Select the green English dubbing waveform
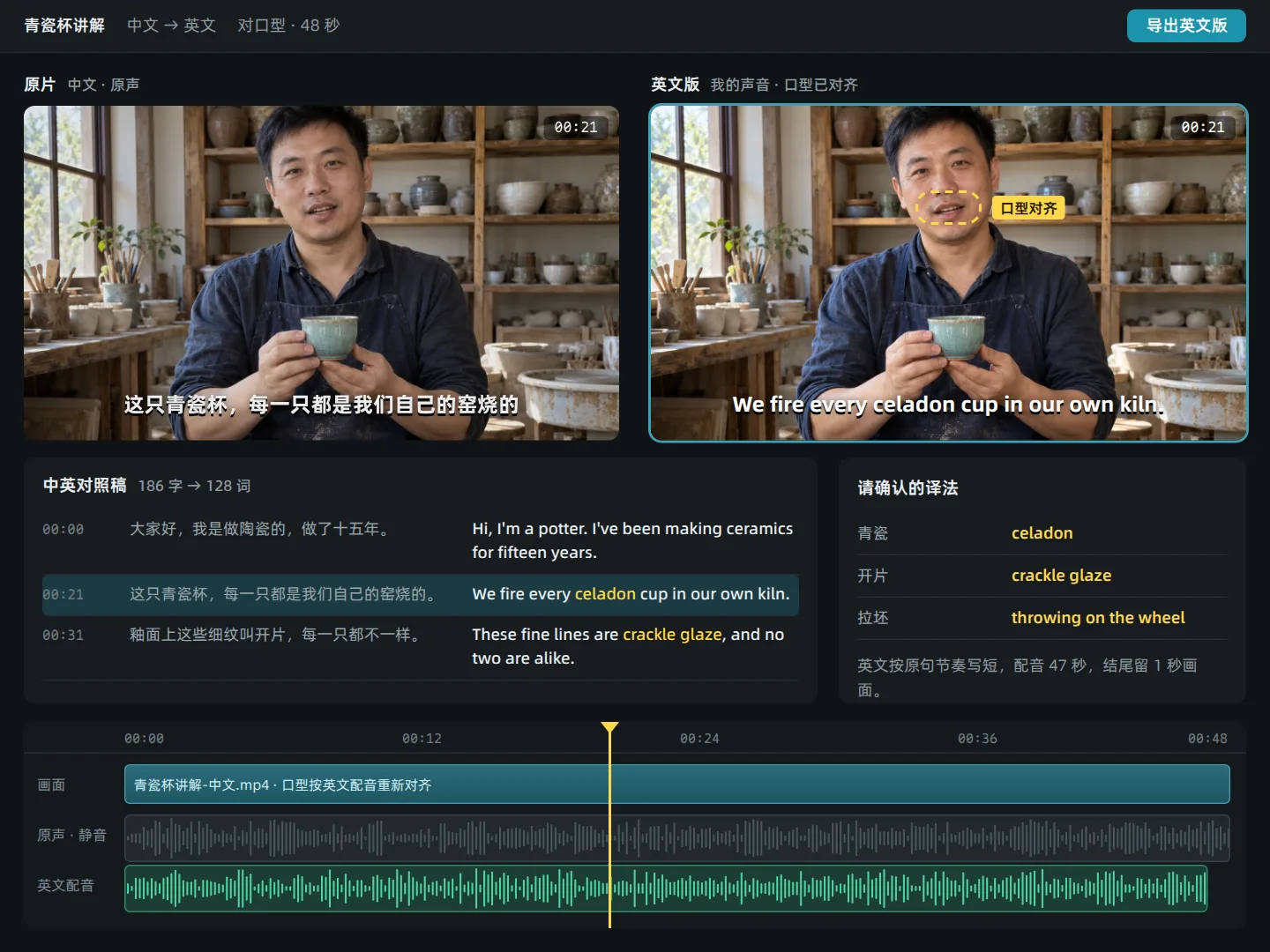Image resolution: width=1270 pixels, height=952 pixels. coord(666,889)
